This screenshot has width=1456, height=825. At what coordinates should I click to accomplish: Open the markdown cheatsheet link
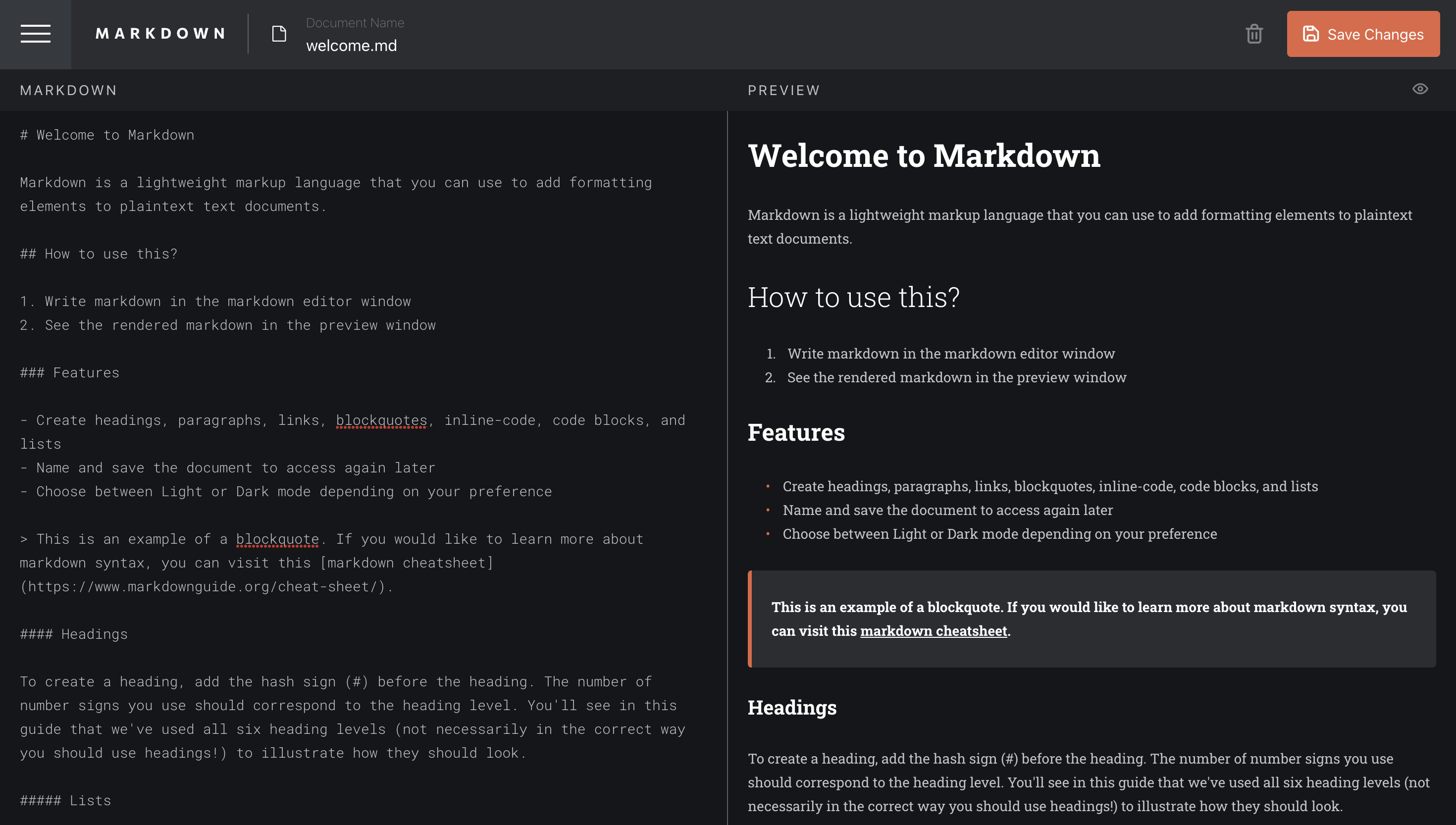(x=933, y=631)
